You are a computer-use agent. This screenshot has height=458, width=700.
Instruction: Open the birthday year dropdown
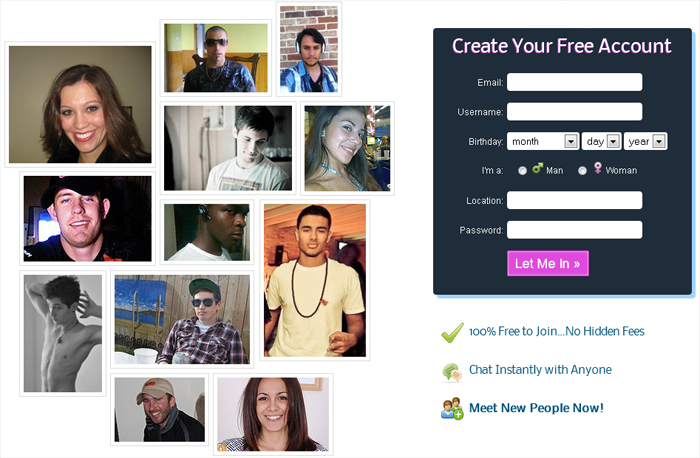coord(646,142)
